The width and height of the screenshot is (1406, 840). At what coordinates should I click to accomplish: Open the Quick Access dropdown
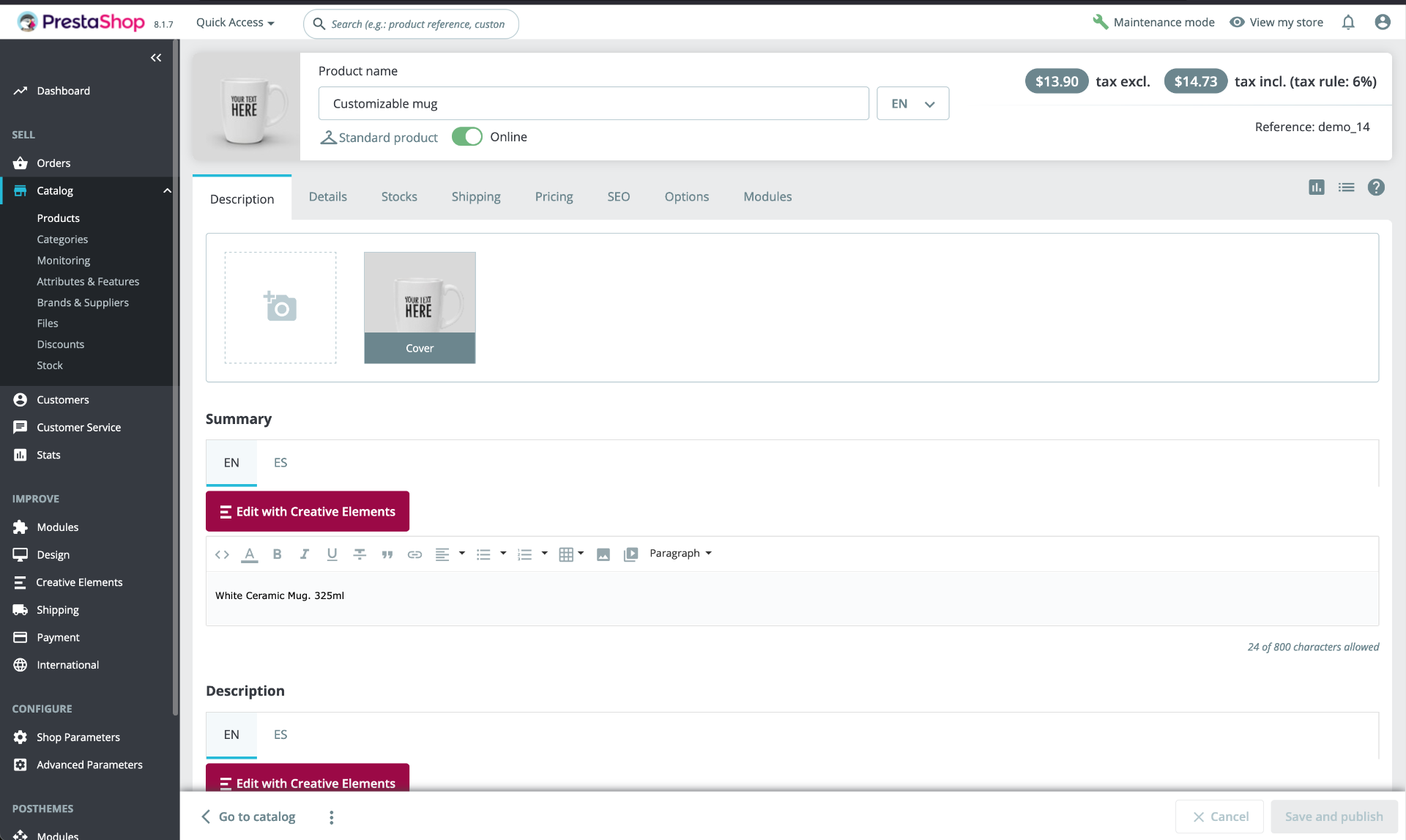click(235, 23)
